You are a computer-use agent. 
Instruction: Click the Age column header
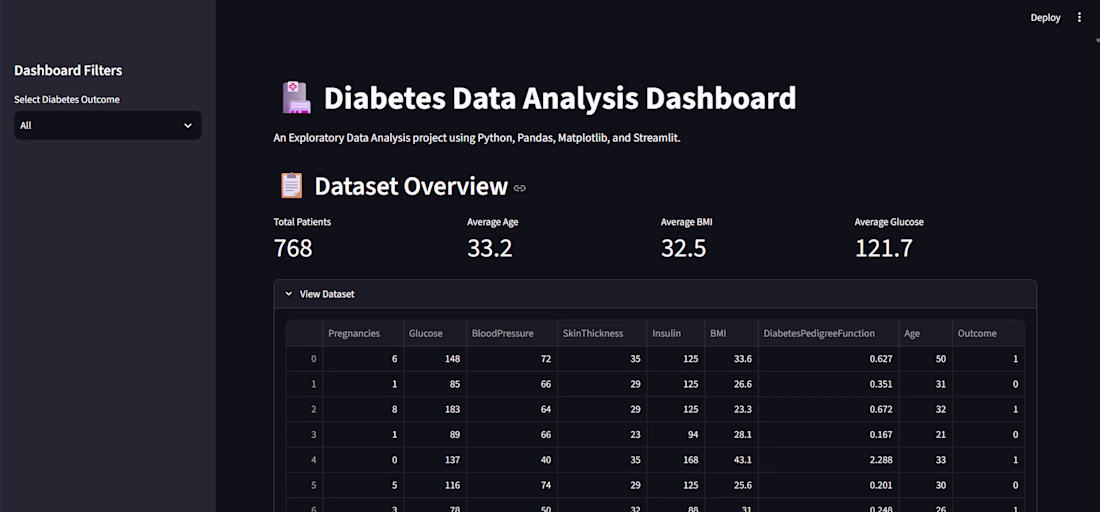coord(925,333)
